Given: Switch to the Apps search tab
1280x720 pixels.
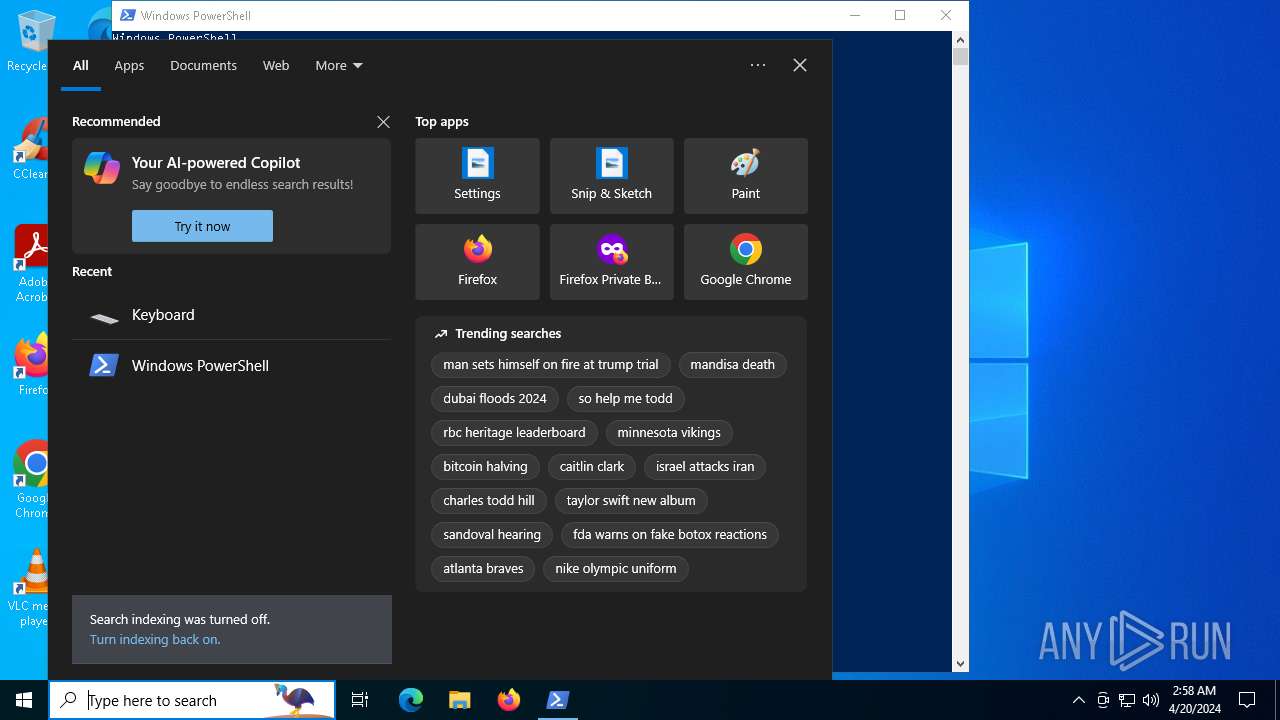Looking at the screenshot, I should (x=129, y=65).
